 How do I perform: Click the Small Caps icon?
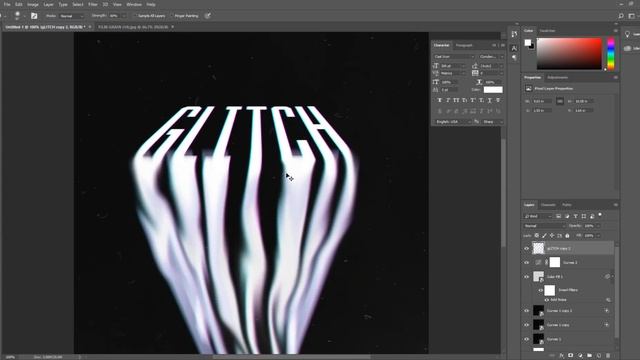464,100
